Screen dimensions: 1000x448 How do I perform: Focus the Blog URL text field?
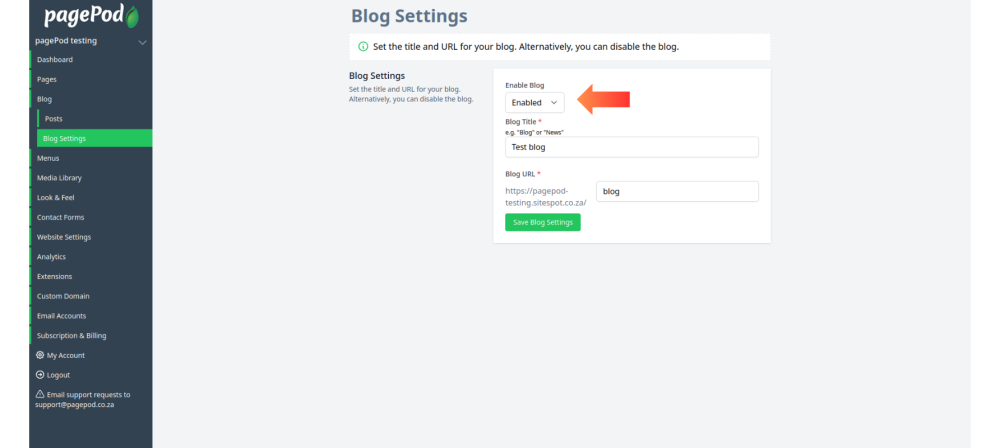click(x=677, y=191)
